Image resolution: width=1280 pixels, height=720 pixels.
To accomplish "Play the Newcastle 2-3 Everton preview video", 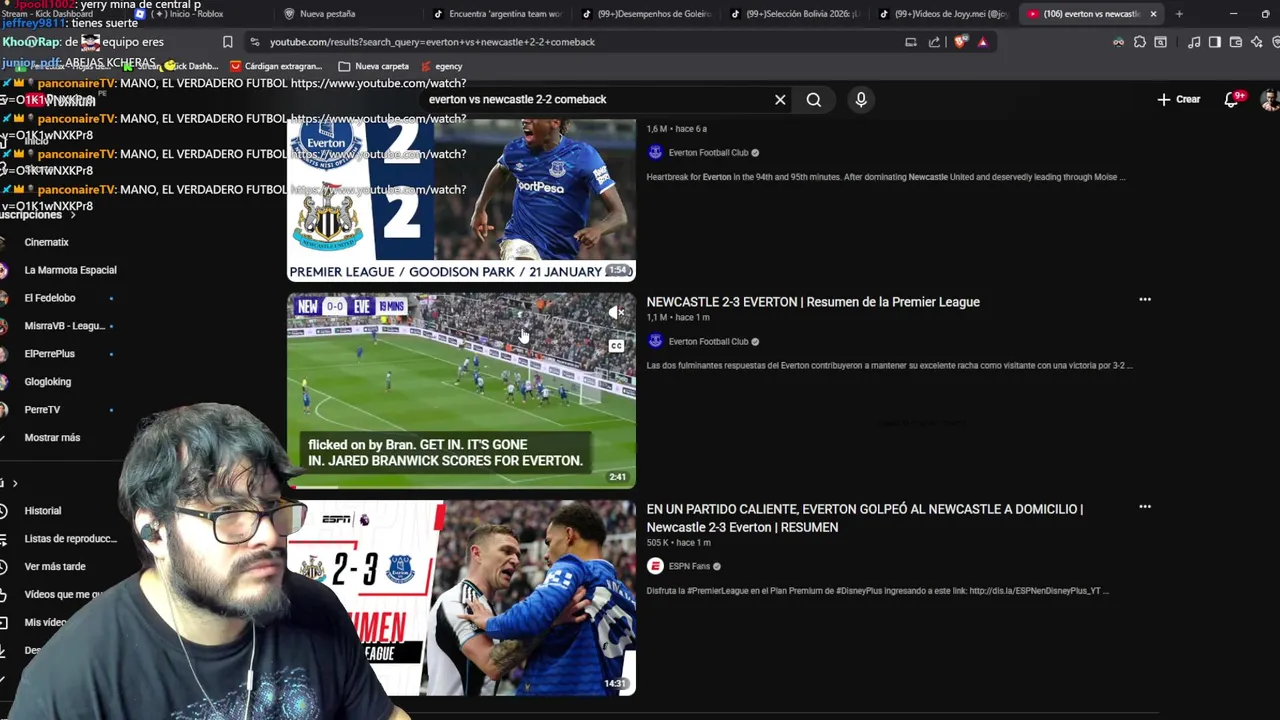I will (x=461, y=390).
